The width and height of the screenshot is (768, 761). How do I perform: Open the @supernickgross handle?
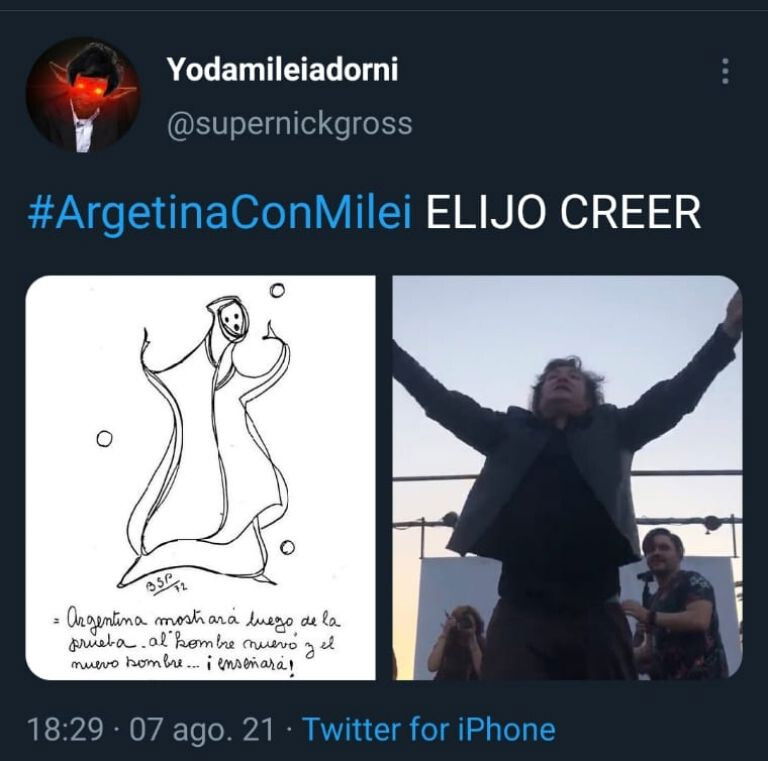pyautogui.click(x=289, y=124)
